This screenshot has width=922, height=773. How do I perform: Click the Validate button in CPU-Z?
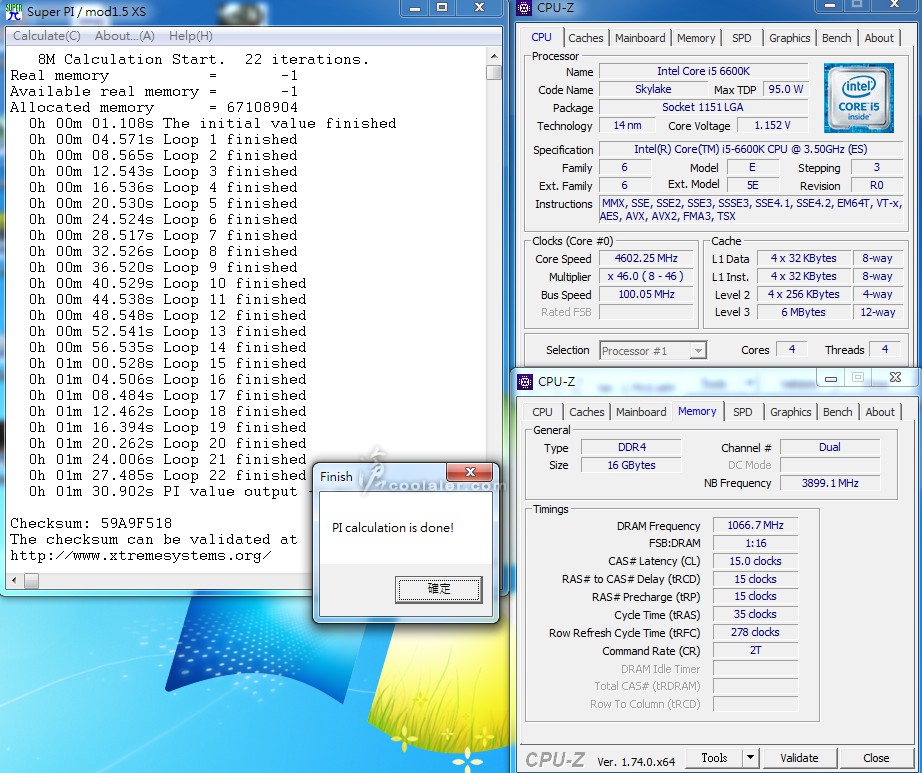coord(799,758)
